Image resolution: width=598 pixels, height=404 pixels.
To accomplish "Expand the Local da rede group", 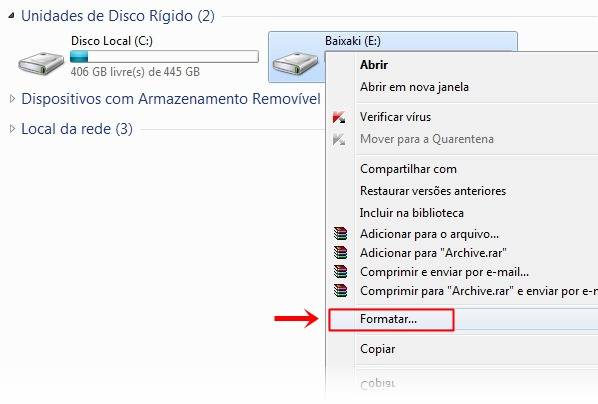I will point(12,129).
